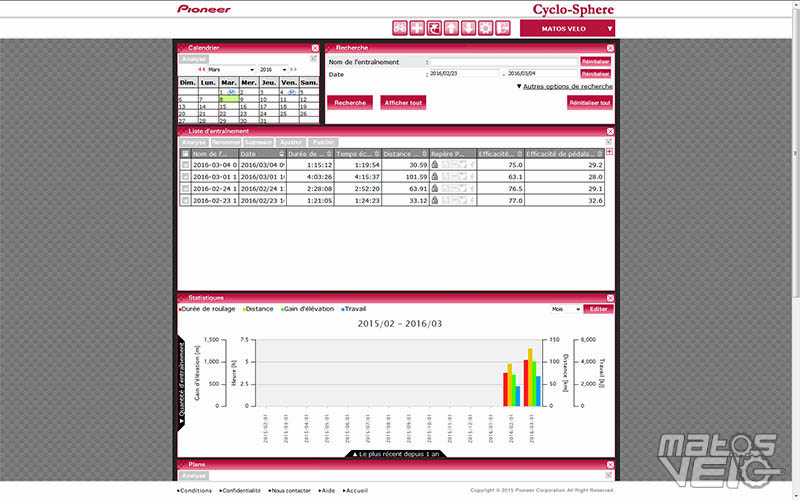The height and width of the screenshot is (500, 800).
Task: Click the plus icon in the top toolbar
Action: coord(417,28)
